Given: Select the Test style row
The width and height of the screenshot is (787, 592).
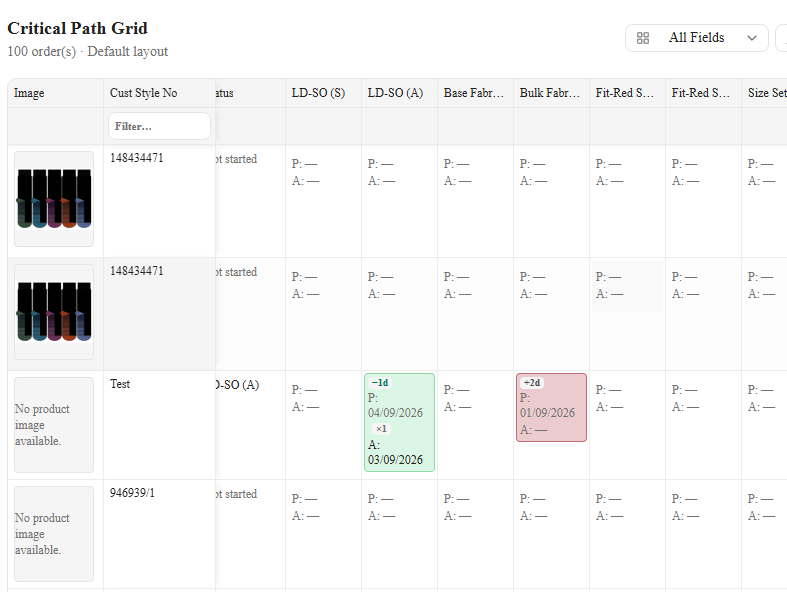Looking at the screenshot, I should 120,384.
